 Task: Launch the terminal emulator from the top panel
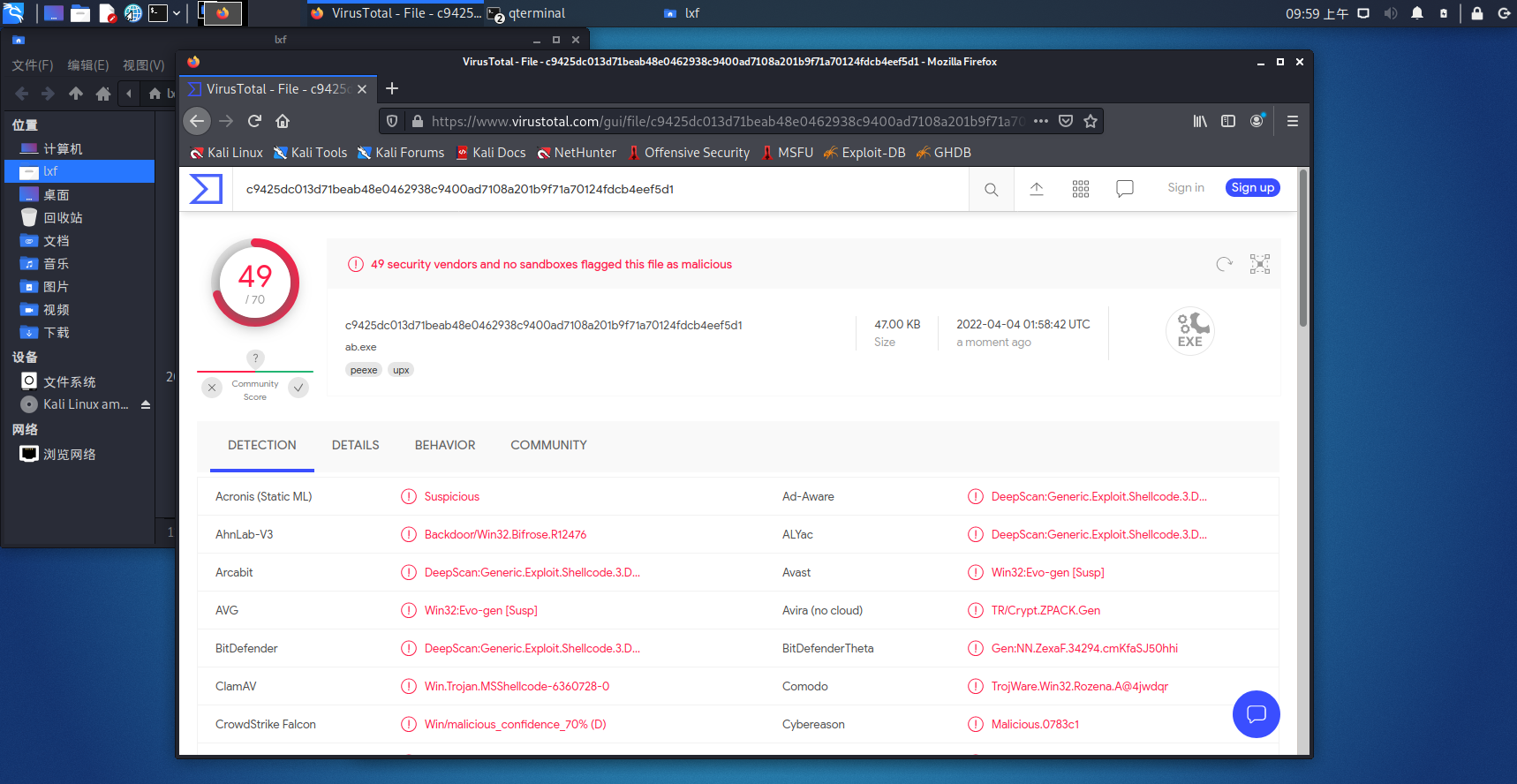(x=158, y=13)
